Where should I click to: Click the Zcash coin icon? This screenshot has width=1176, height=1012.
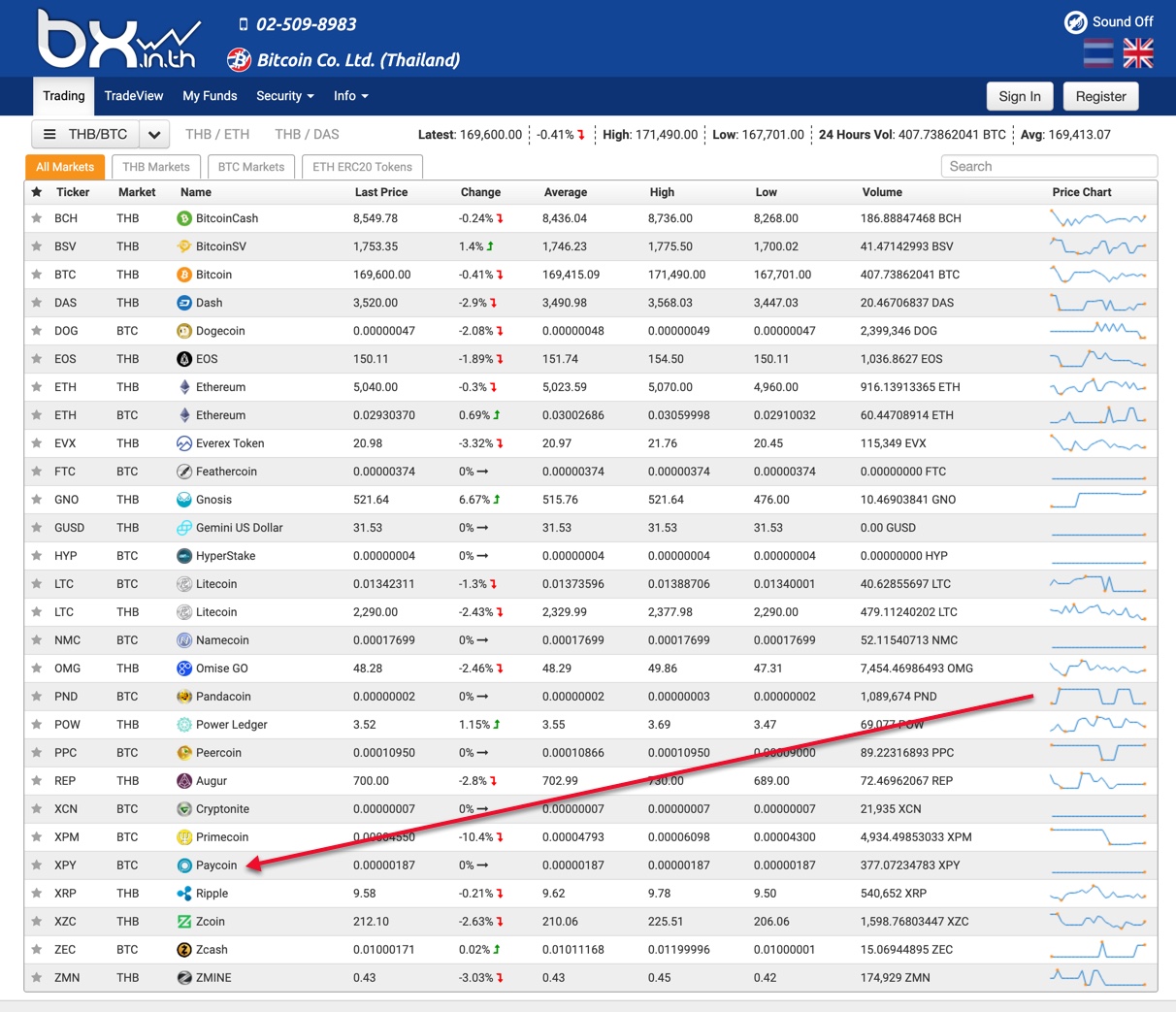tap(184, 950)
